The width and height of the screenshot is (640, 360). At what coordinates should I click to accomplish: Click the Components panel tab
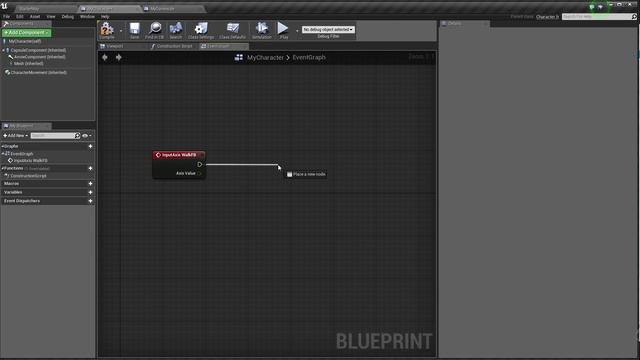(x=26, y=23)
